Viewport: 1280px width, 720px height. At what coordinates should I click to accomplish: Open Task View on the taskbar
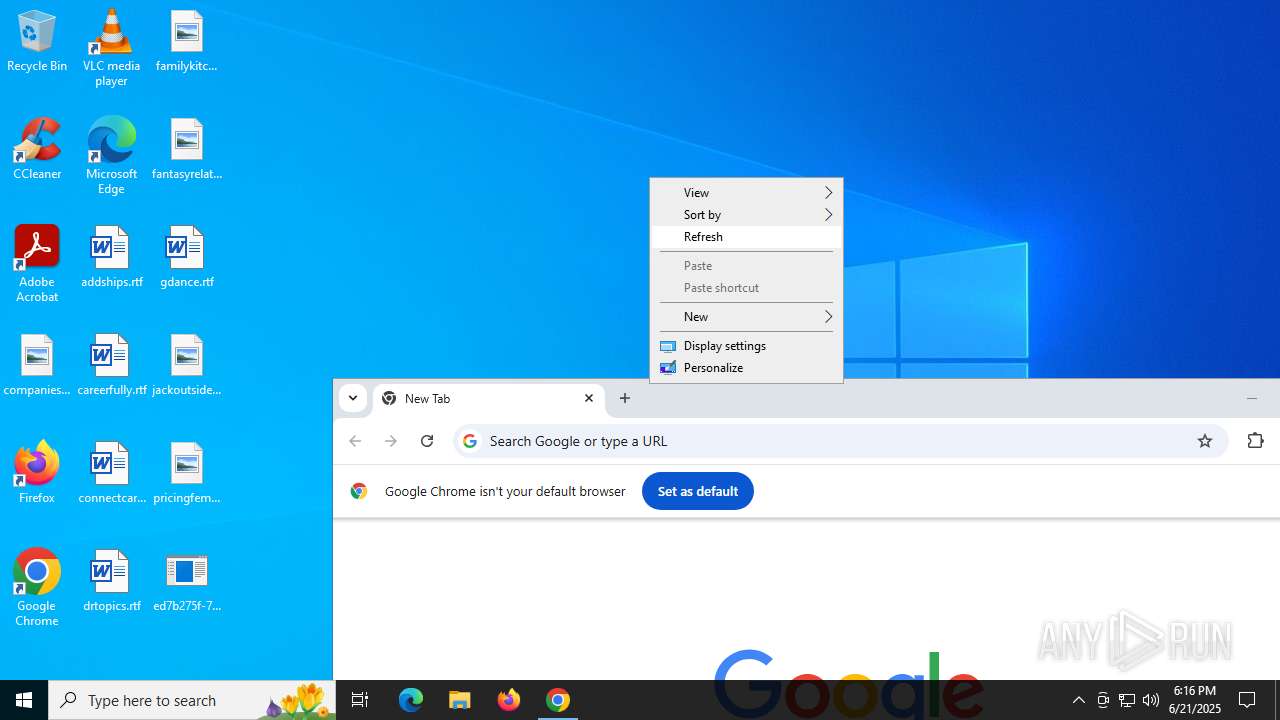click(x=360, y=700)
